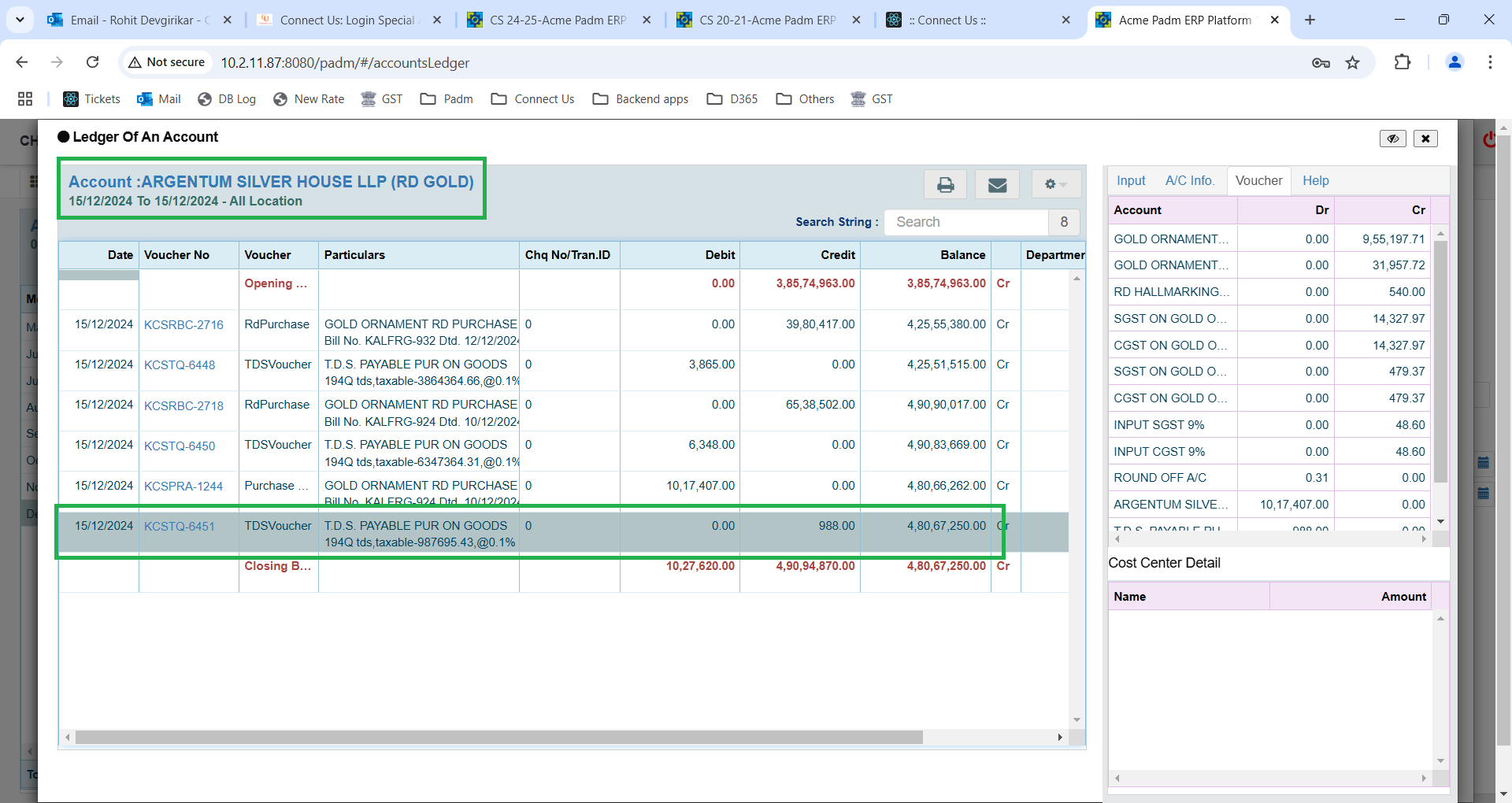
Task: Open the apps grid in bookmarks bar
Action: coord(25,98)
